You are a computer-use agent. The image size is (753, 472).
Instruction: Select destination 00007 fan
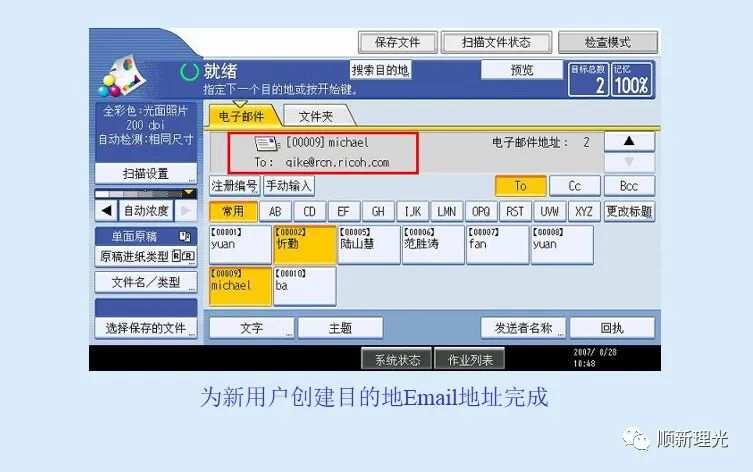pos(498,244)
